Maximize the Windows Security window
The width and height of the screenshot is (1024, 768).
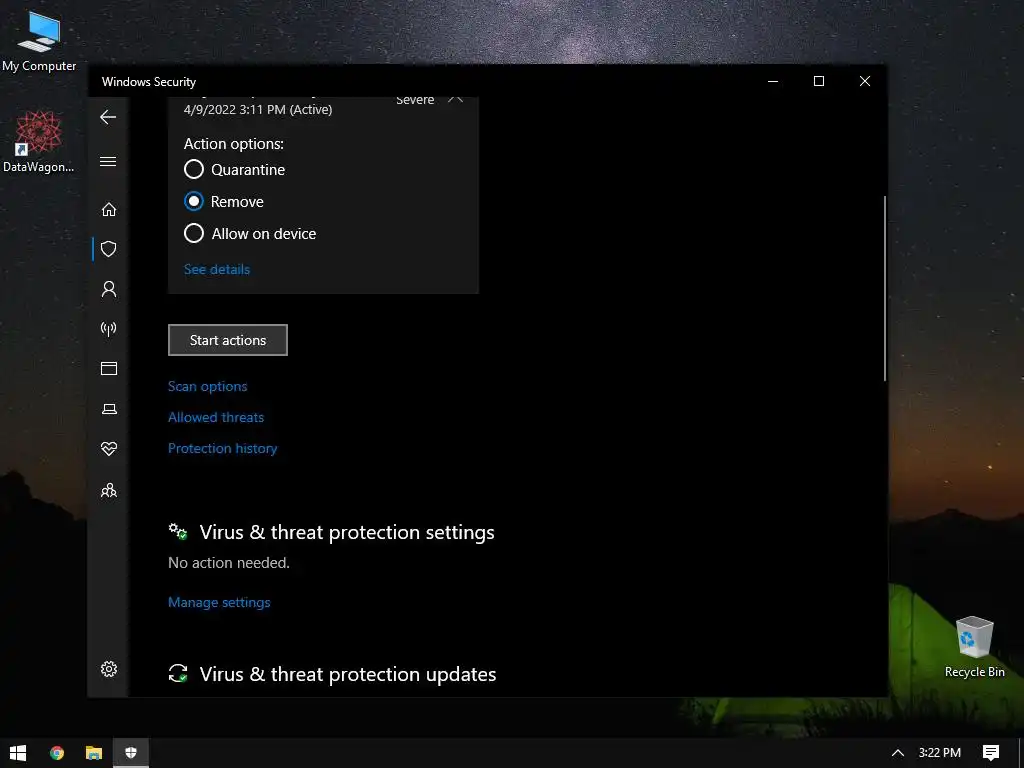coord(819,81)
